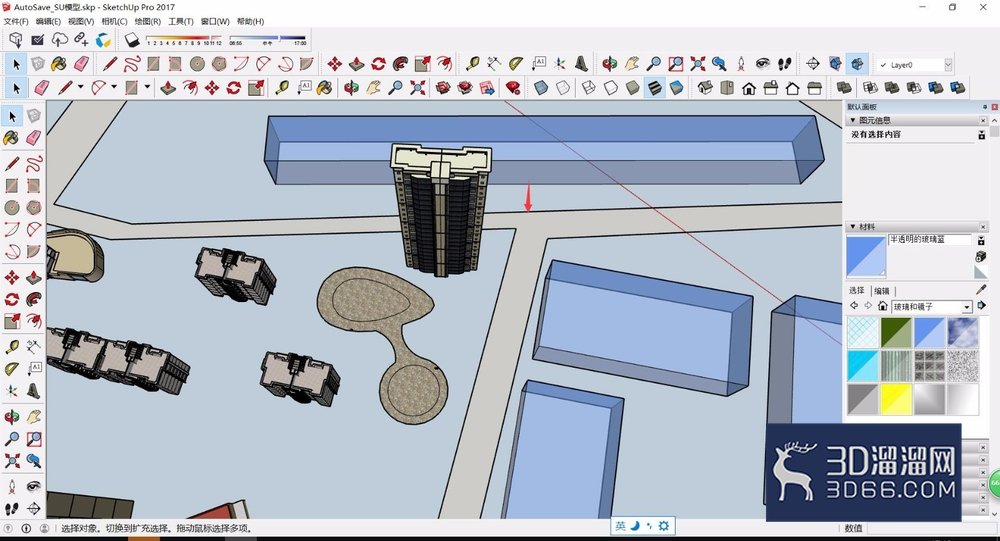The image size is (1000, 541).
Task: Adjust the time-of-day shadow slider
Action: (x=268, y=40)
